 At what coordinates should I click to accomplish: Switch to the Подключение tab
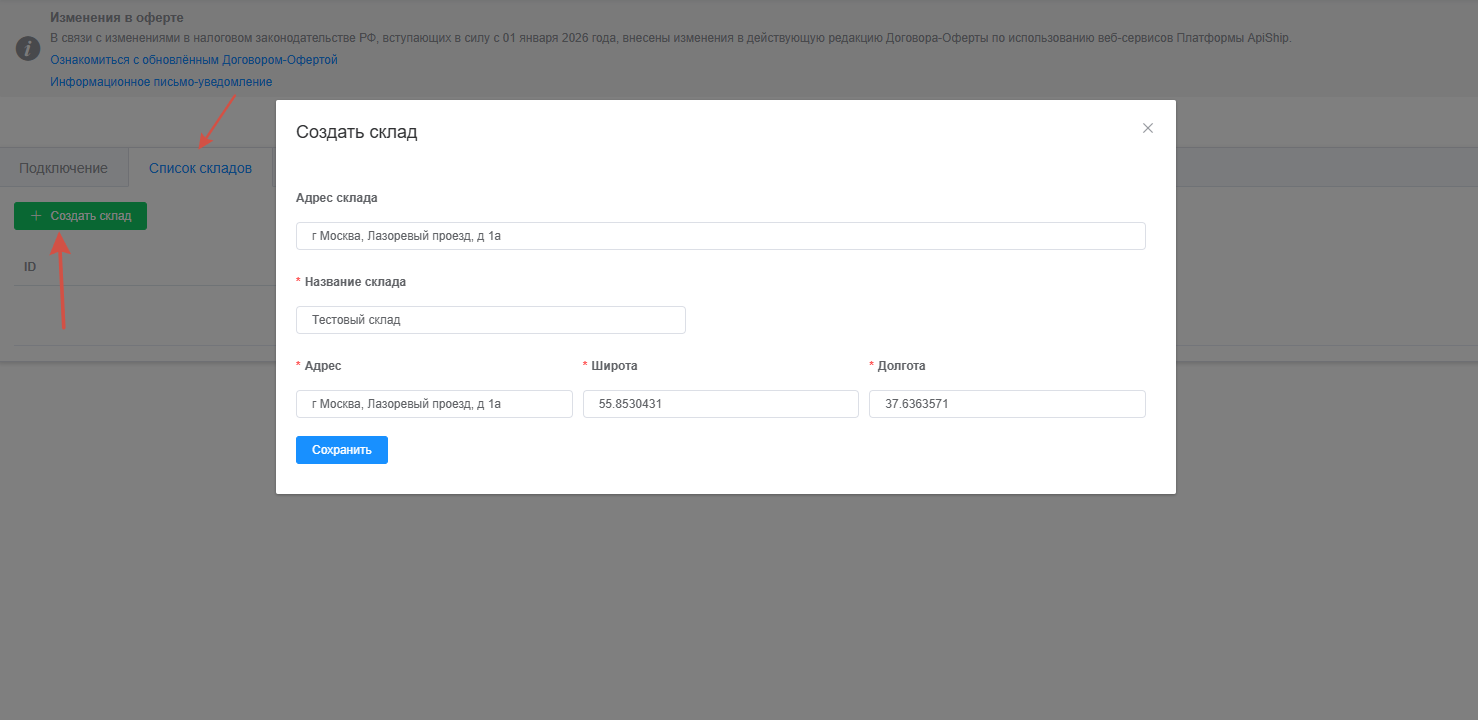click(x=63, y=168)
